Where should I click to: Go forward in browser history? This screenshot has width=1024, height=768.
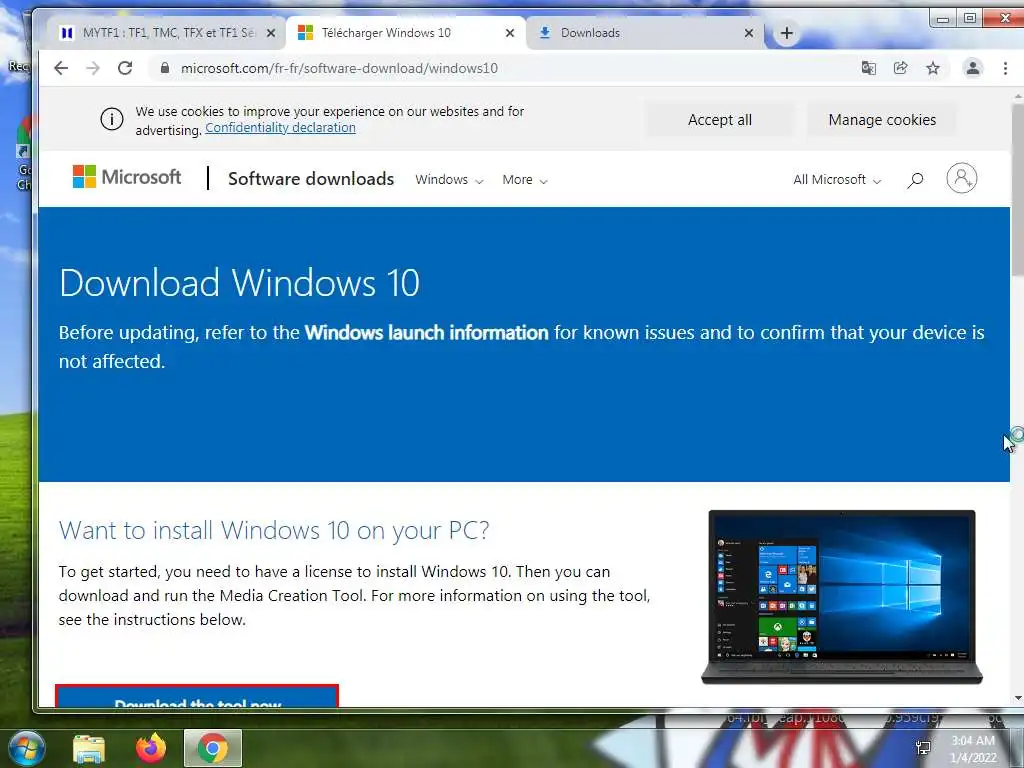(93, 68)
